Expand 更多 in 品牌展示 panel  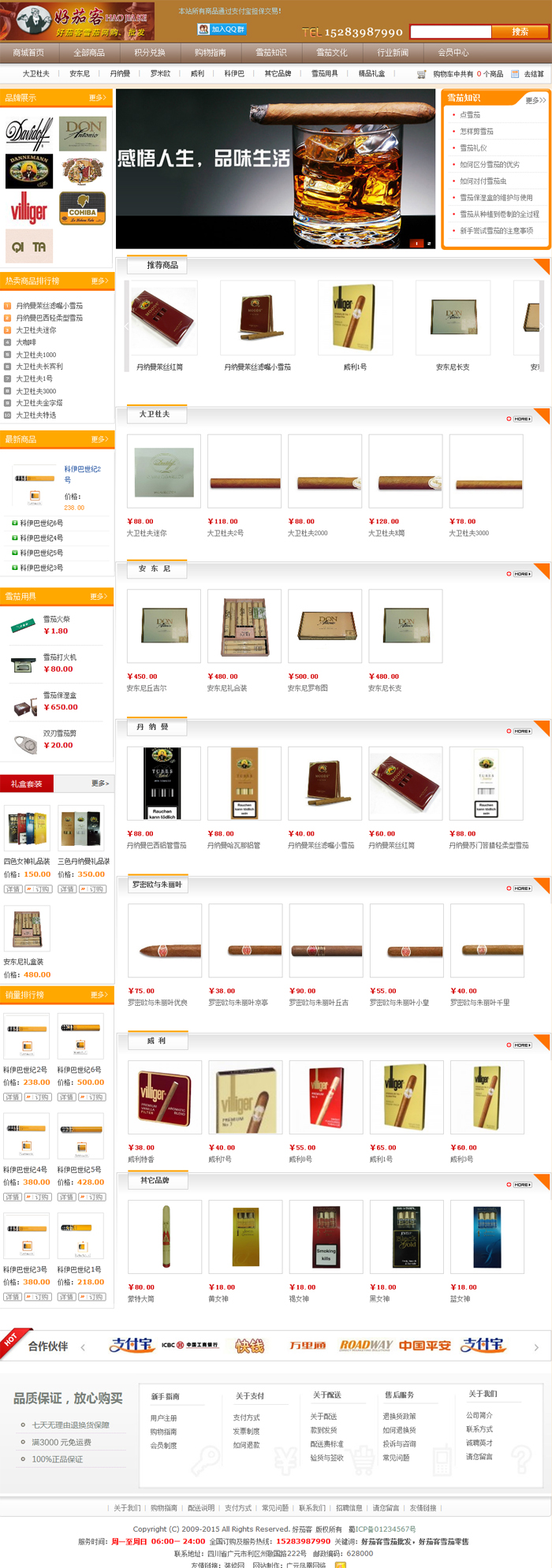pos(98,98)
